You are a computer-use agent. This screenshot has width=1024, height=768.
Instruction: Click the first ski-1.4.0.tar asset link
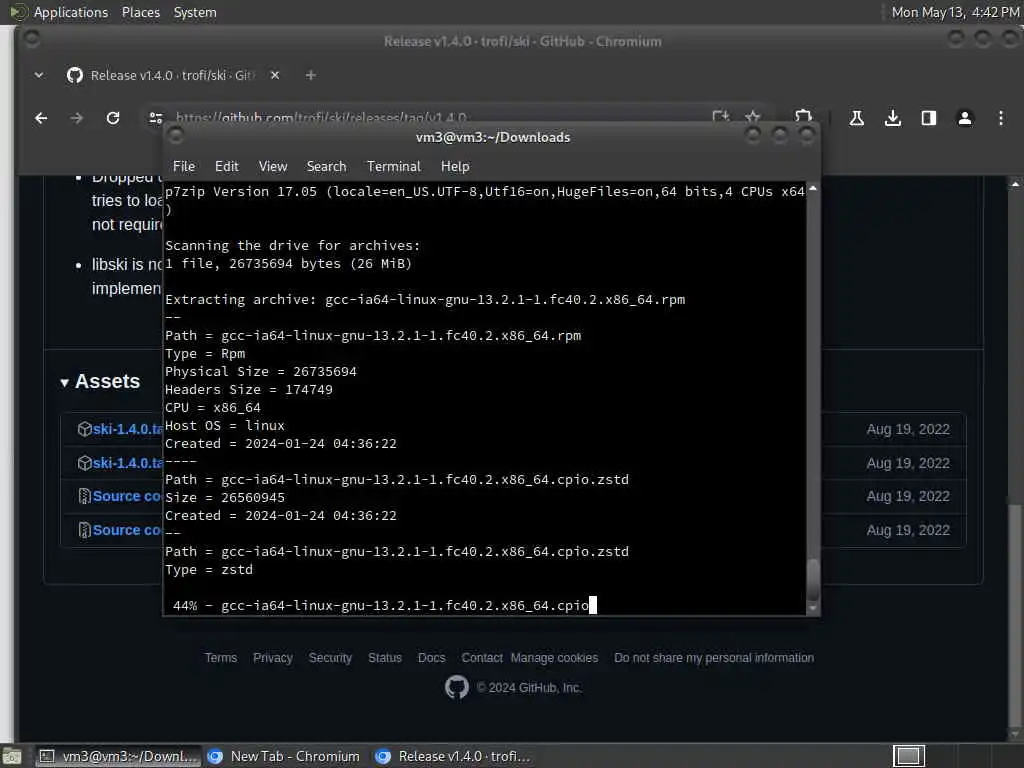tap(127, 429)
